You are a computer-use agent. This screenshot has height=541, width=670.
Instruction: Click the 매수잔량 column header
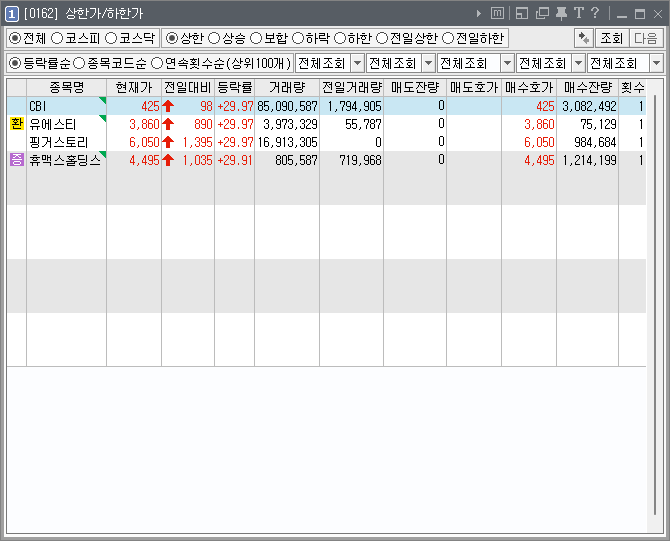click(588, 88)
